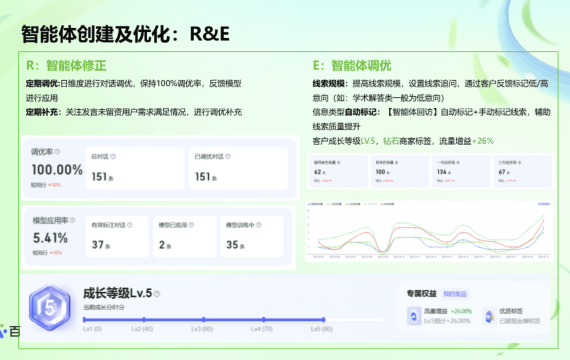570x360 pixels.
Task: Click the help icon beside 成长等级Lv.5
Action: pos(157,294)
